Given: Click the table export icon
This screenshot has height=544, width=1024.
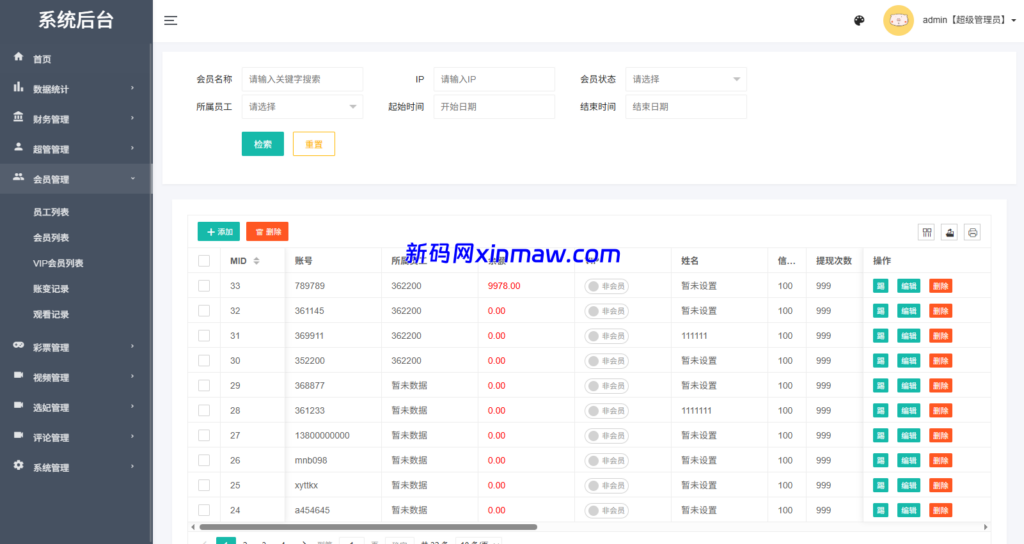Looking at the screenshot, I should tap(950, 232).
